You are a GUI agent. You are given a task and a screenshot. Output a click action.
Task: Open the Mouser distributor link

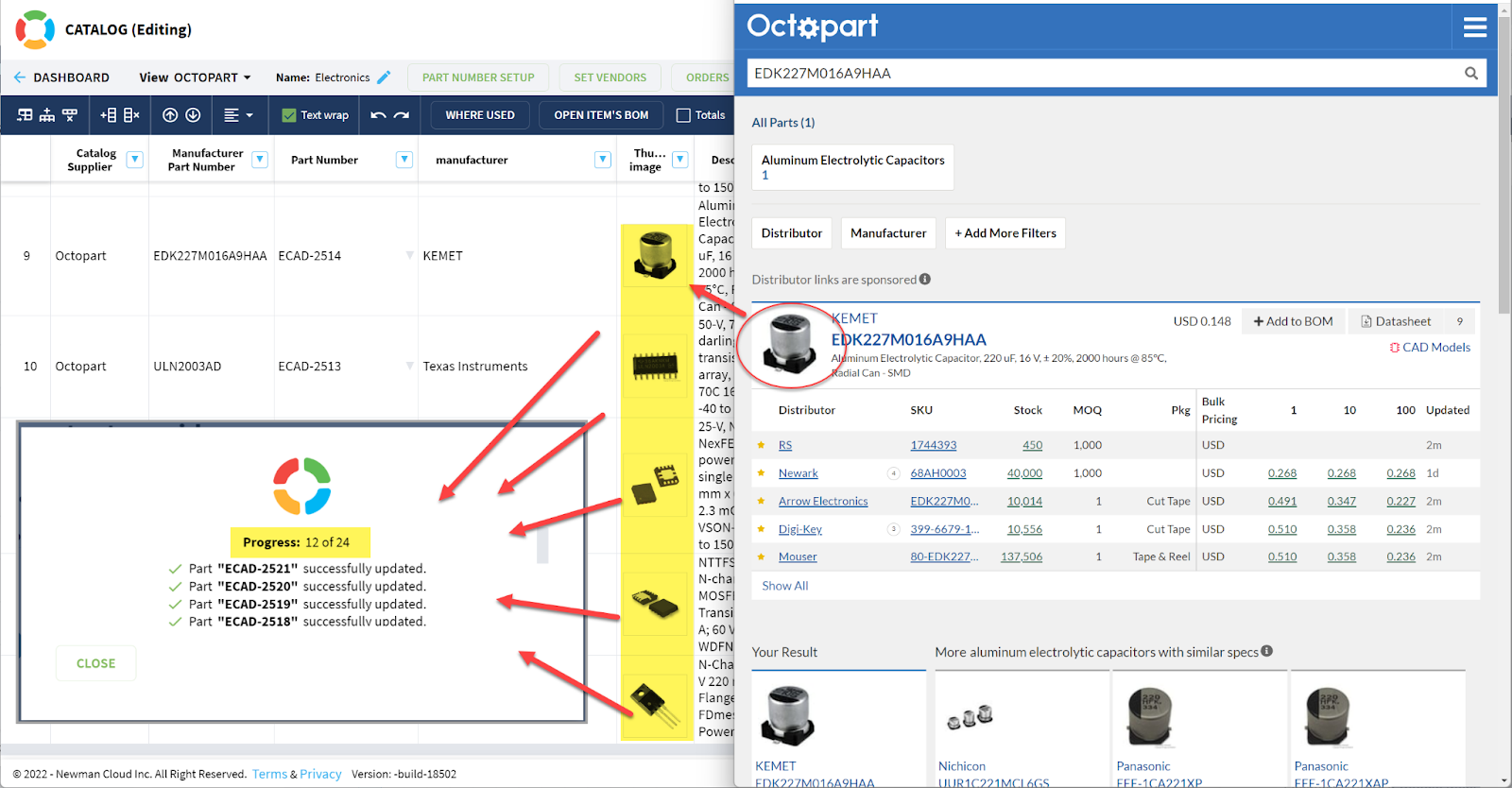coord(798,557)
